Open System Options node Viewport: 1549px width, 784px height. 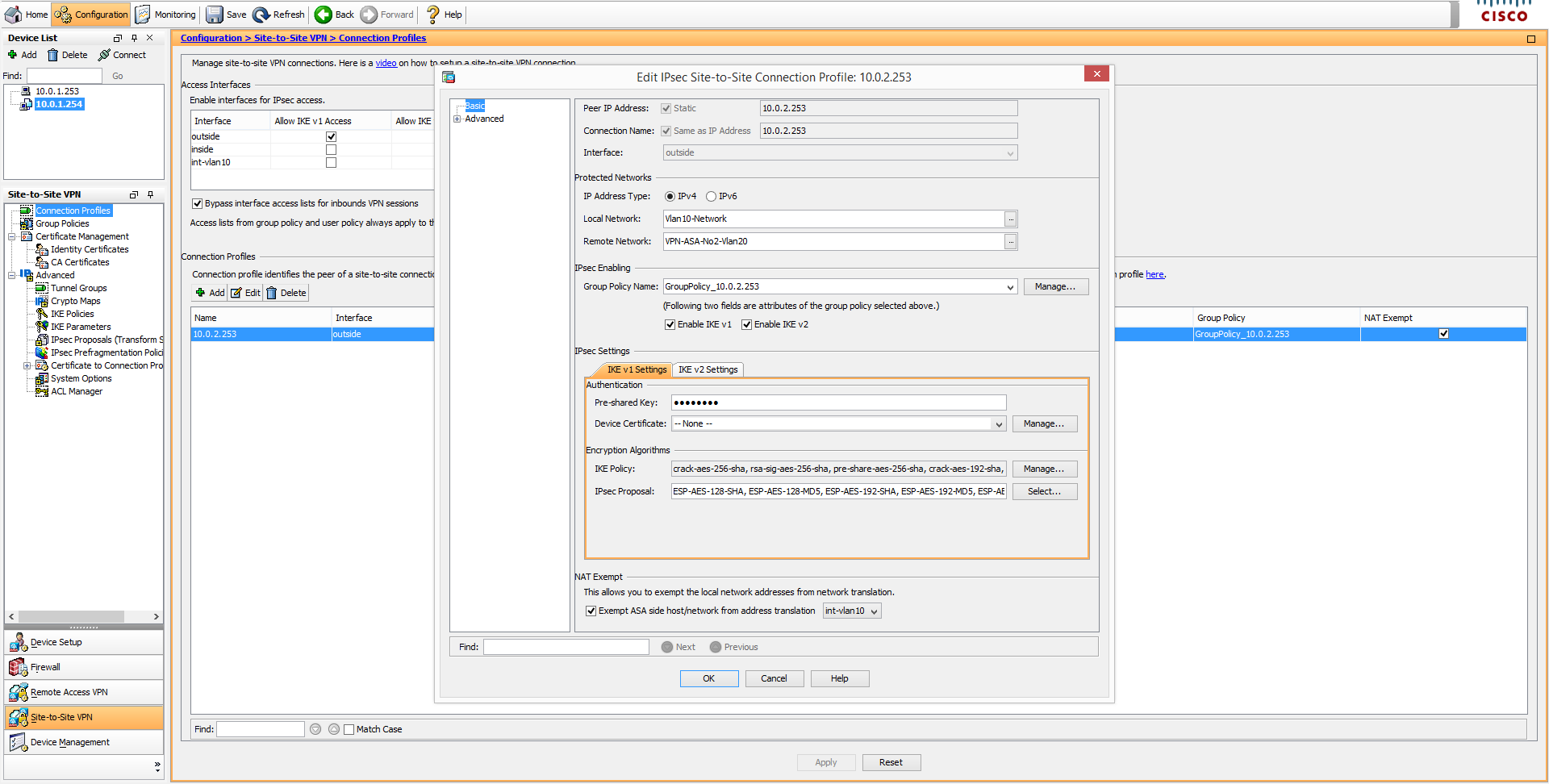tap(81, 378)
